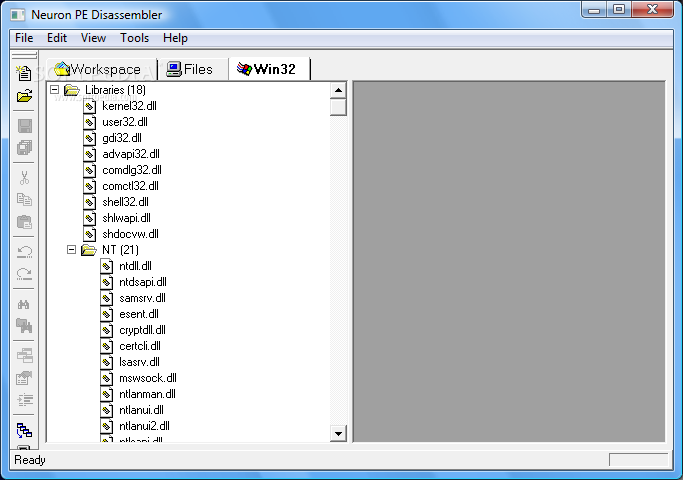
Task: Select comctl32.dll library entry
Action: click(x=130, y=186)
